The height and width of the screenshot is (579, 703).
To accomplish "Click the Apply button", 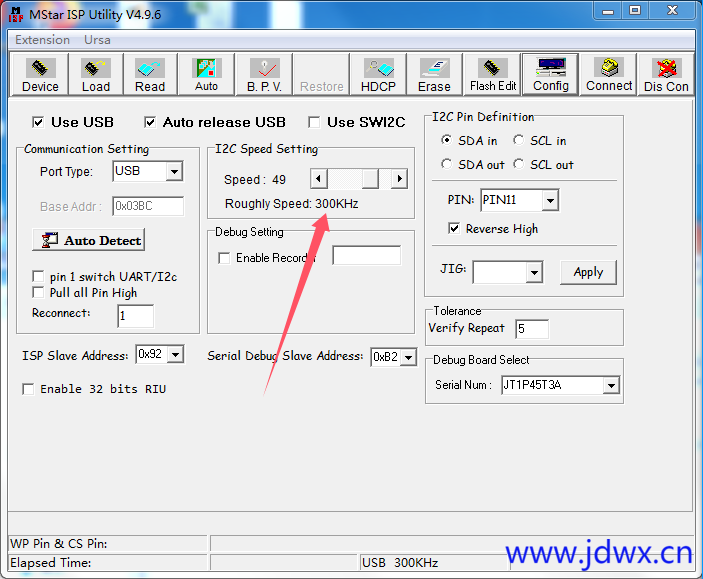I will [x=588, y=272].
